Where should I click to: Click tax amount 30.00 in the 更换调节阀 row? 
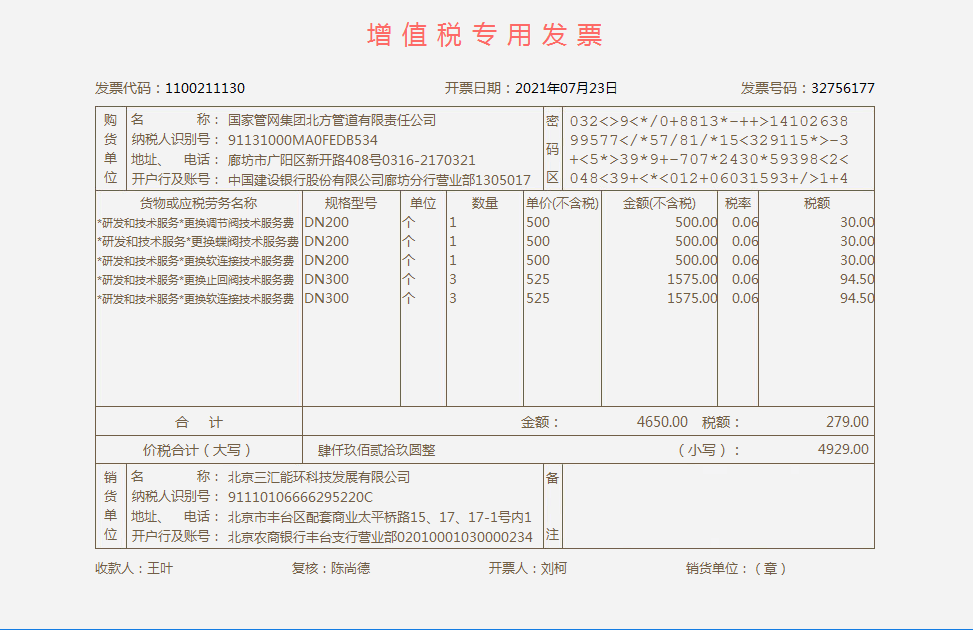pyautogui.click(x=858, y=222)
